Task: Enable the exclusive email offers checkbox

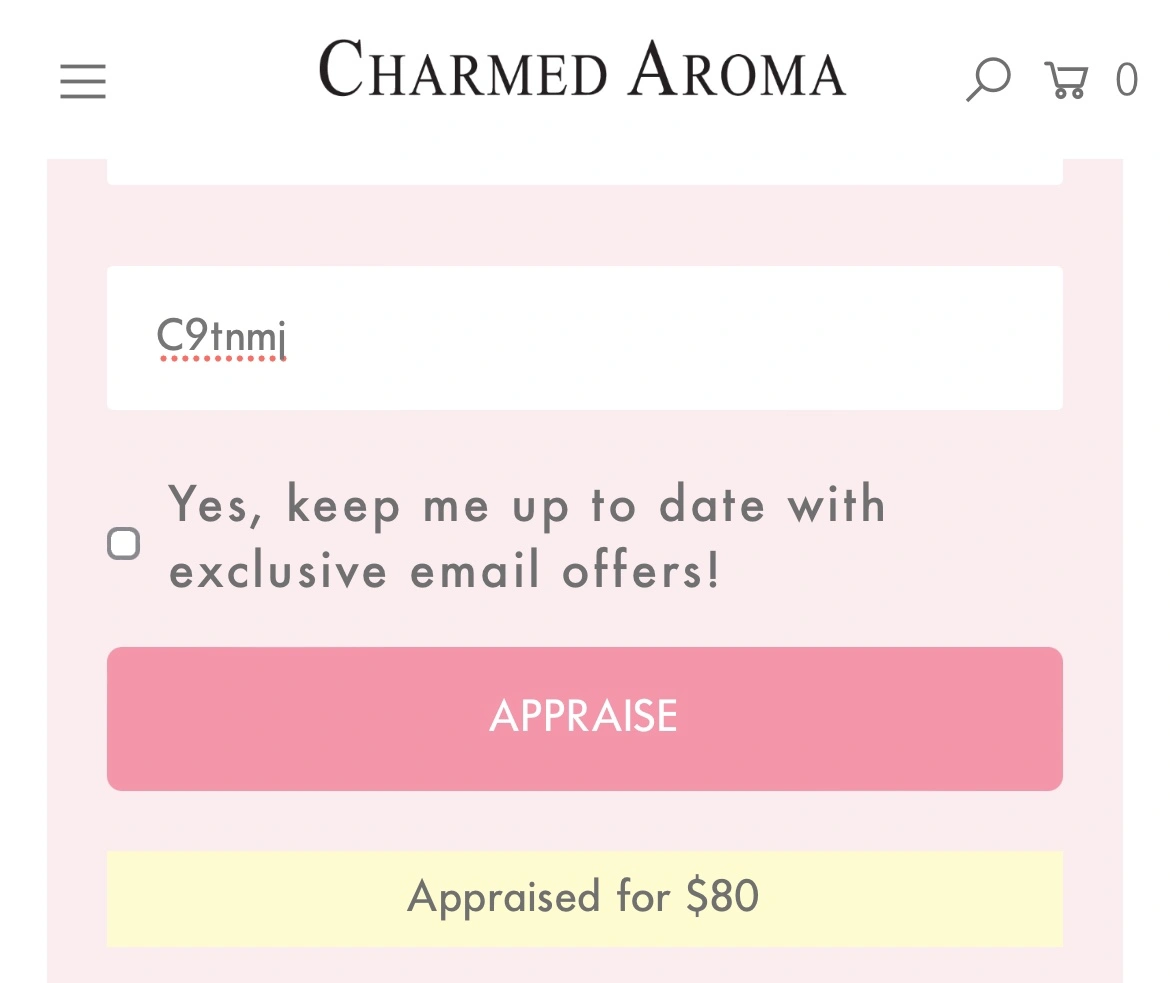Action: pos(124,544)
